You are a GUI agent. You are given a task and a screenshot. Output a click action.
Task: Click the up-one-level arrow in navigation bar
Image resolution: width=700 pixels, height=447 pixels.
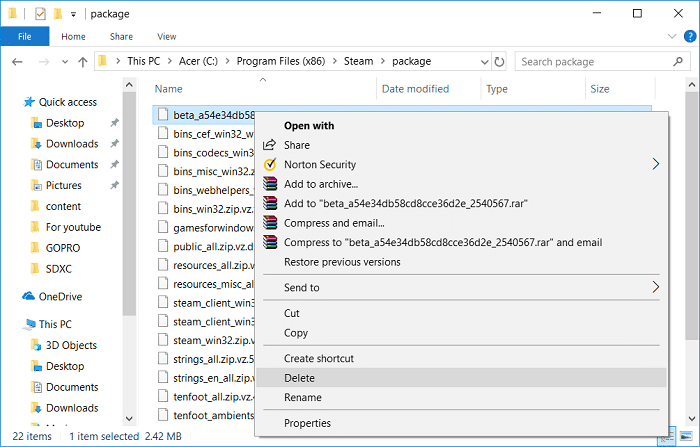pos(82,62)
